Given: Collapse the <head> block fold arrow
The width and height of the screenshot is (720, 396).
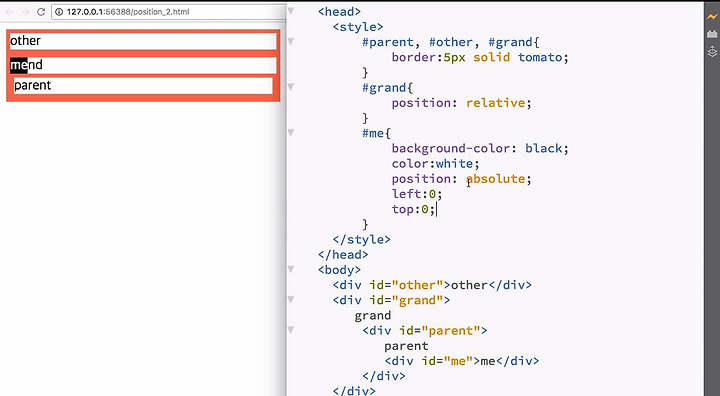Looking at the screenshot, I should (291, 11).
